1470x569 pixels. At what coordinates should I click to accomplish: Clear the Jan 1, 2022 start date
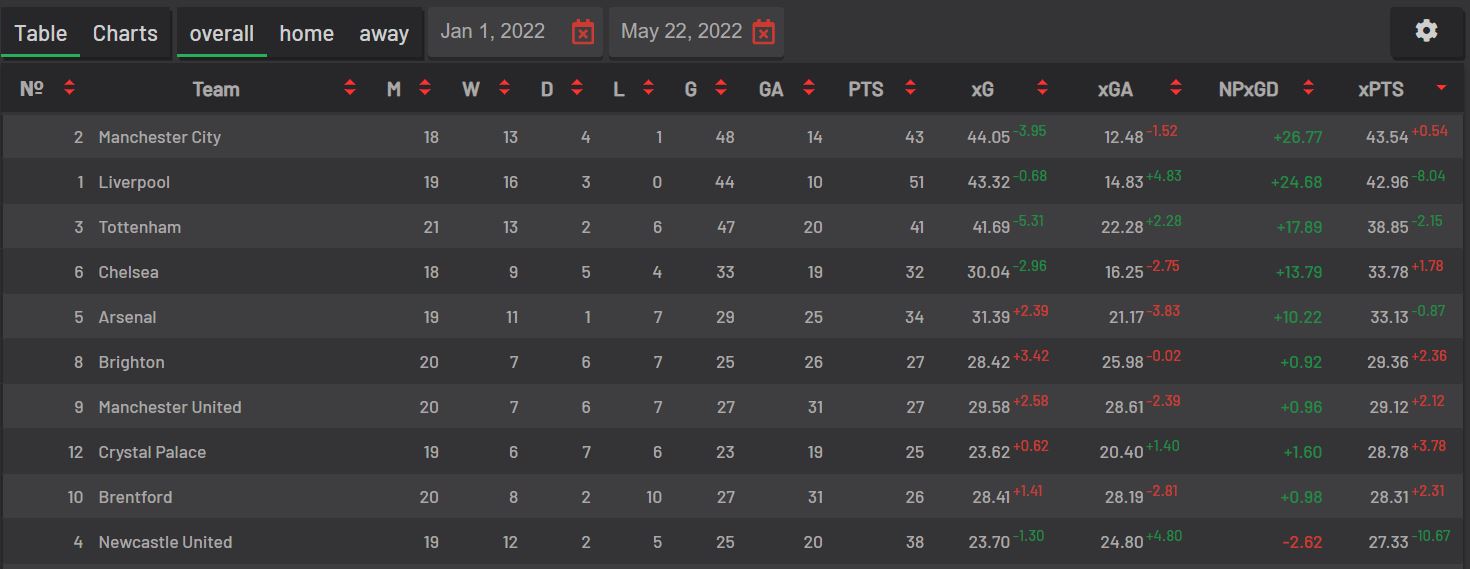pyautogui.click(x=583, y=32)
